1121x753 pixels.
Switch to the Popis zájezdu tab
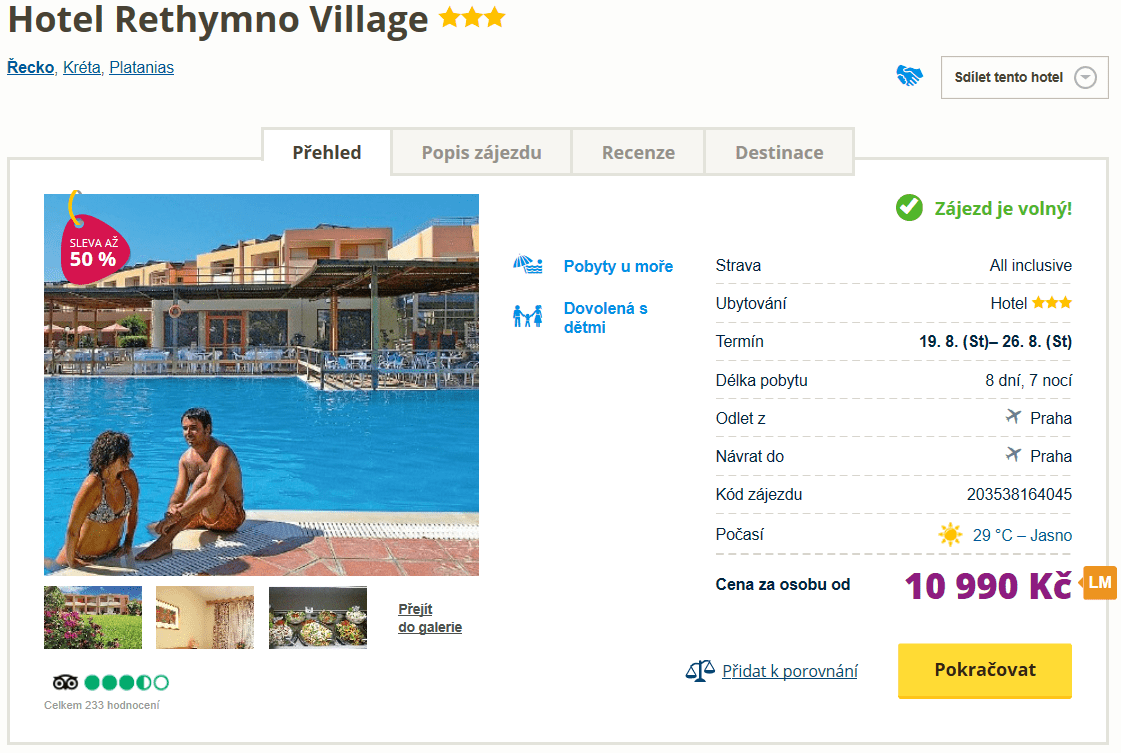click(x=481, y=153)
